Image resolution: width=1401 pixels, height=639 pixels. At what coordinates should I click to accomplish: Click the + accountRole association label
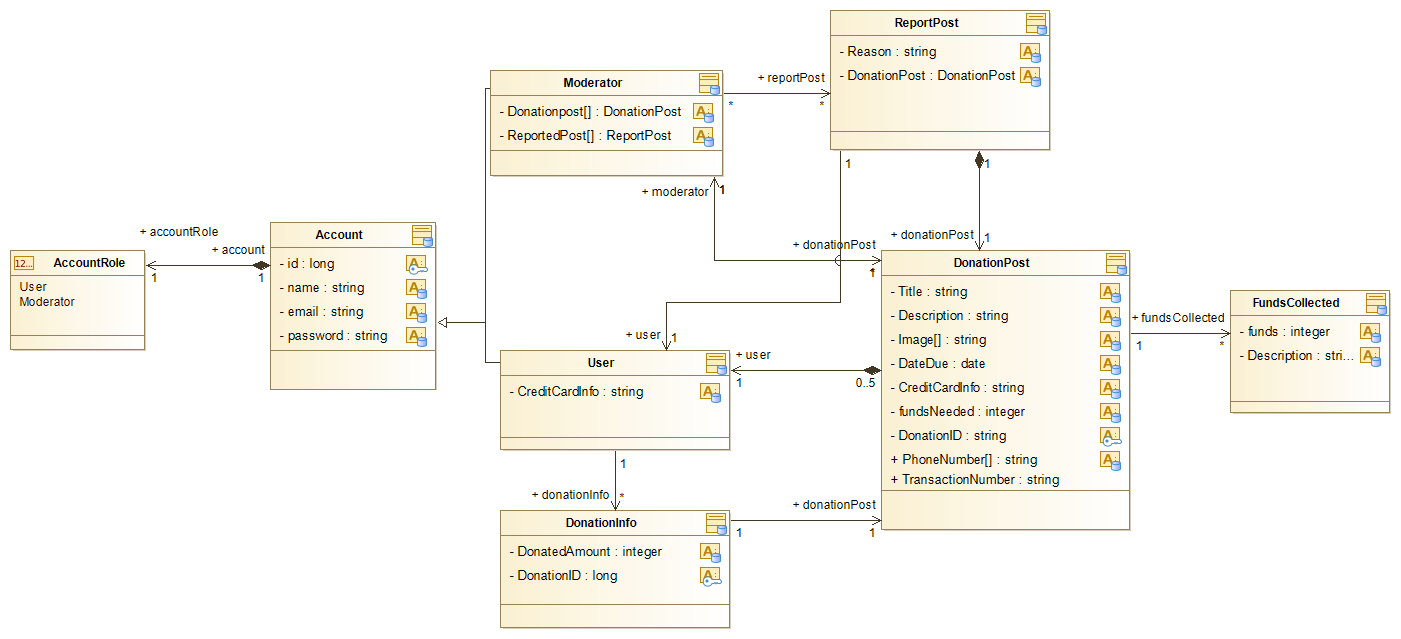(x=179, y=231)
